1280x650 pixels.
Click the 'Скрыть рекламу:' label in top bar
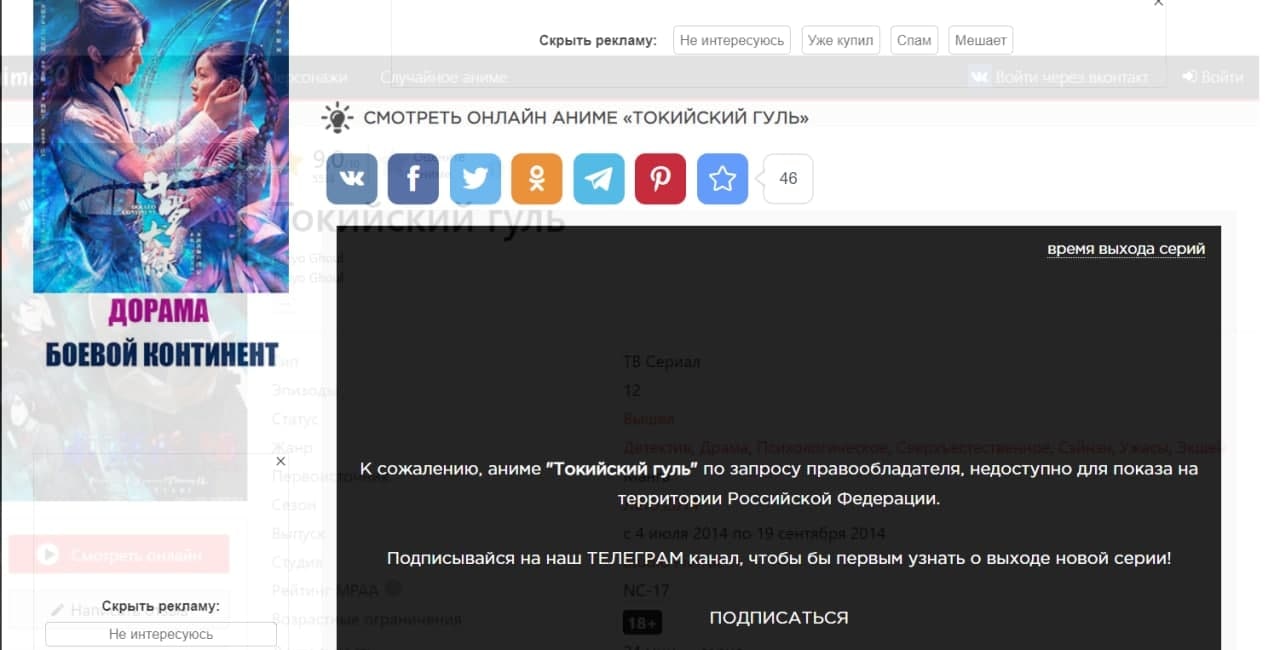pyautogui.click(x=598, y=40)
